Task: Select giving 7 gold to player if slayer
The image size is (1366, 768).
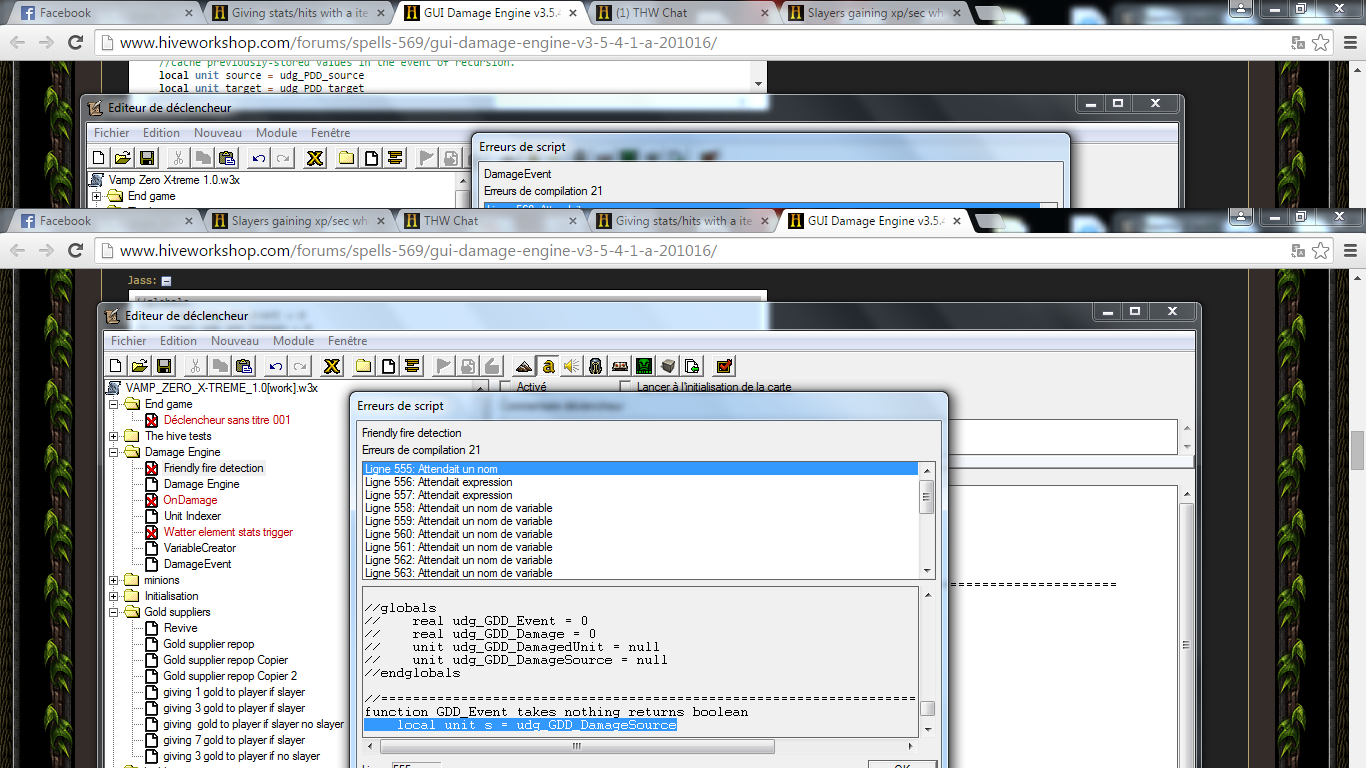Action: (x=234, y=740)
